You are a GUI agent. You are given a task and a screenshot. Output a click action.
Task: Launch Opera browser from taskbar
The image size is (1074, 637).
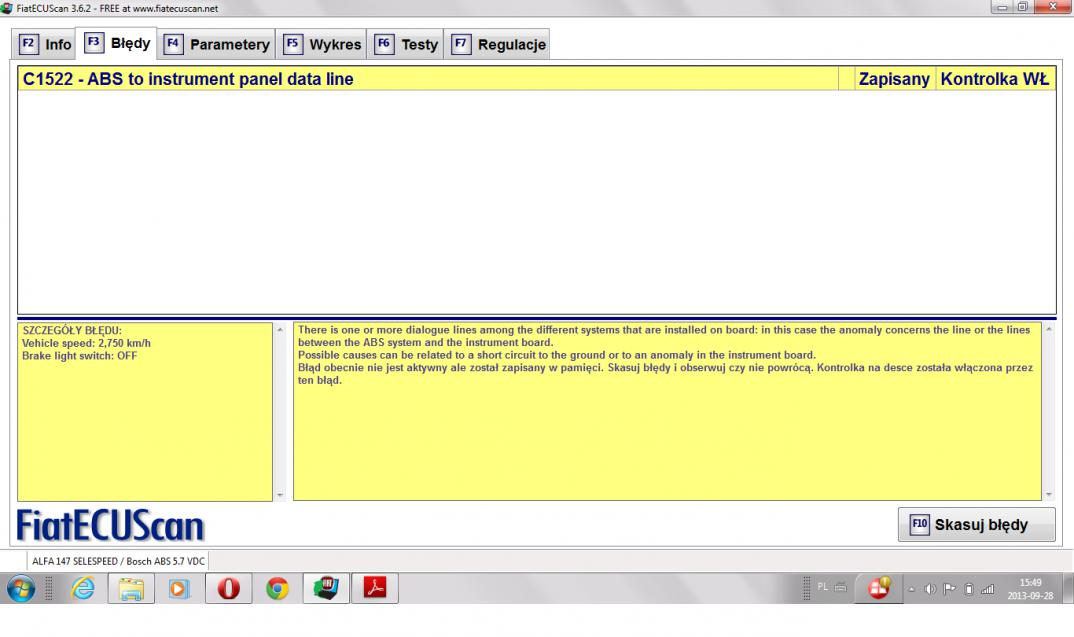[x=228, y=588]
